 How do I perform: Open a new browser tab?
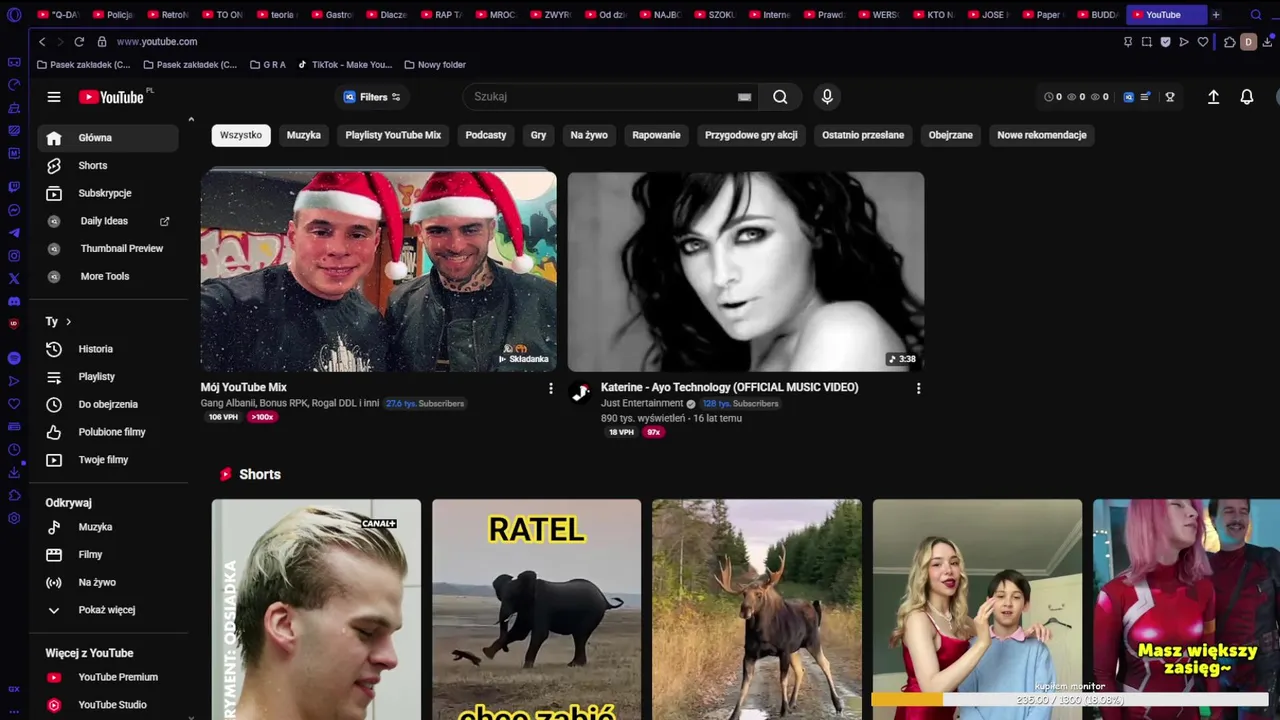click(x=1216, y=15)
